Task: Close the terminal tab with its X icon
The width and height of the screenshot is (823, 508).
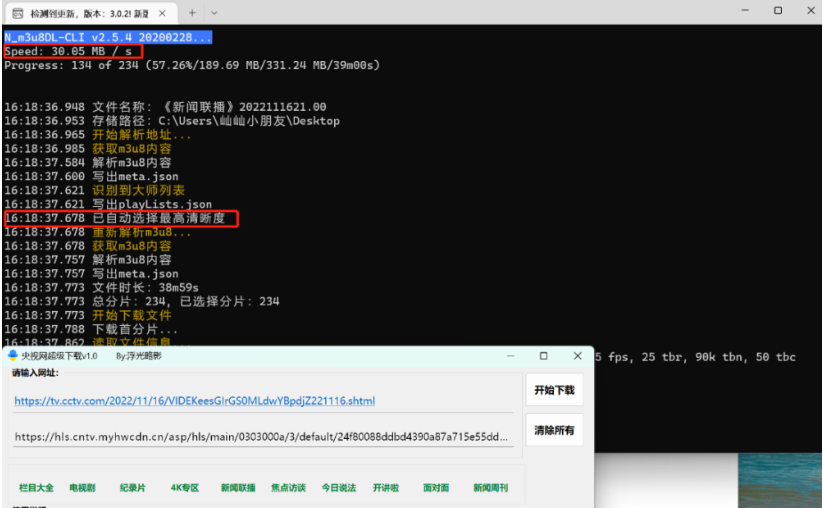Action: coord(162,13)
